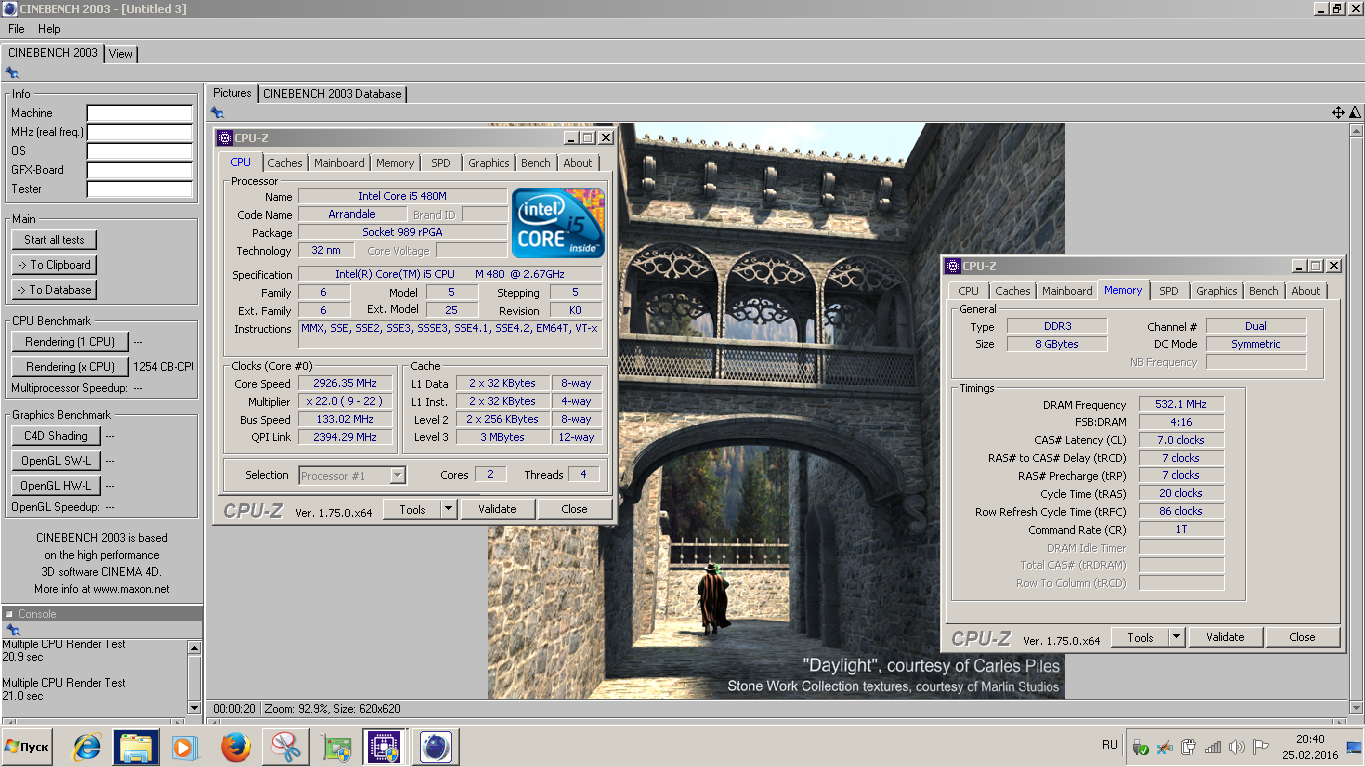Open the Processor #1 selection dropdown
The height and width of the screenshot is (767, 1365).
(x=352, y=476)
